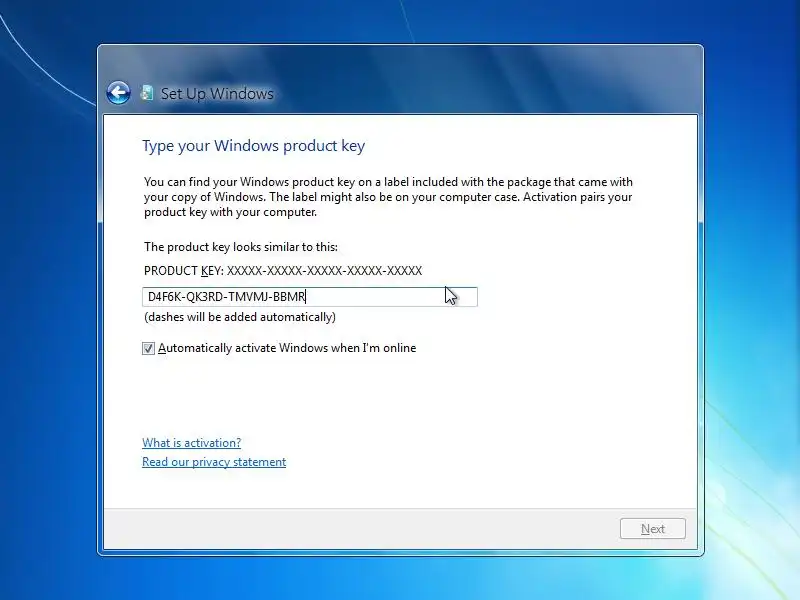Open the What is activation? link

(191, 443)
